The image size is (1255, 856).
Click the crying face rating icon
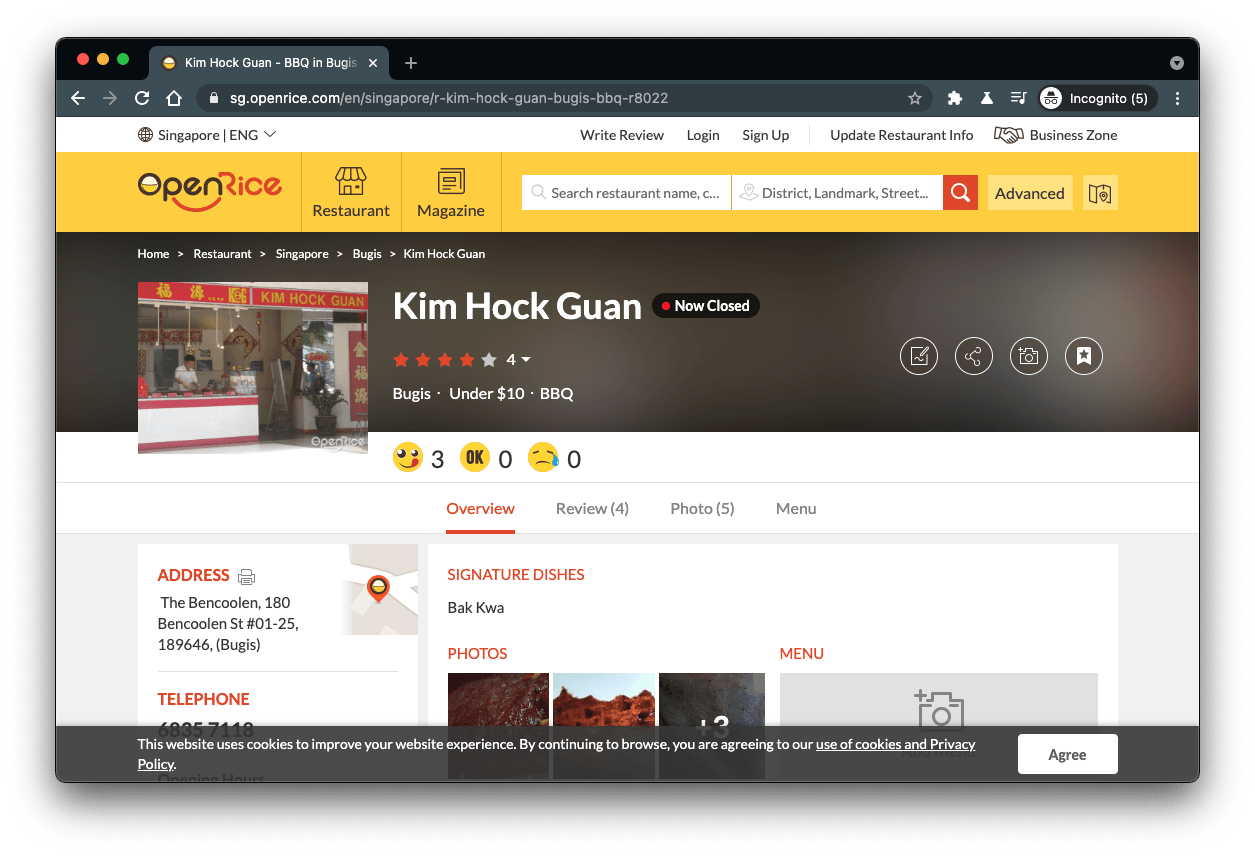[x=543, y=458]
